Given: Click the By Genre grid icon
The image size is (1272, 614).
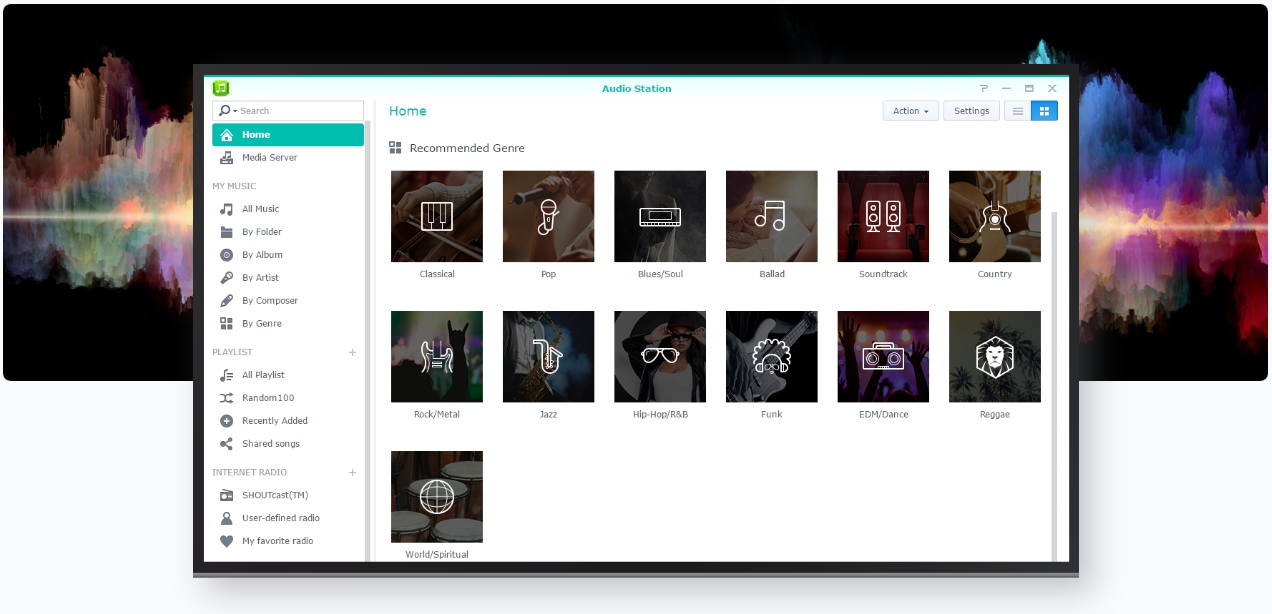Looking at the screenshot, I should [226, 324].
